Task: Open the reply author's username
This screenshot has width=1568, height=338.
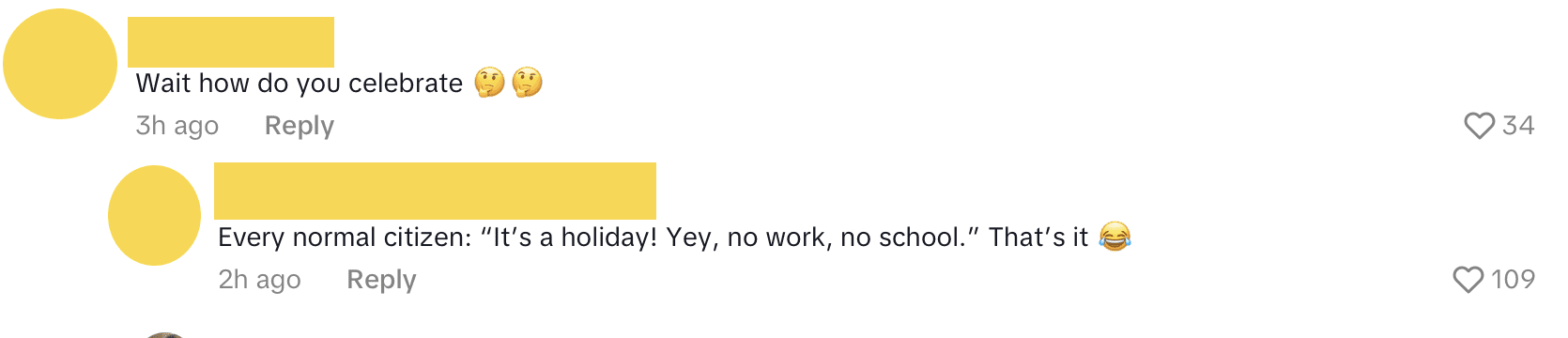Action: point(435,191)
